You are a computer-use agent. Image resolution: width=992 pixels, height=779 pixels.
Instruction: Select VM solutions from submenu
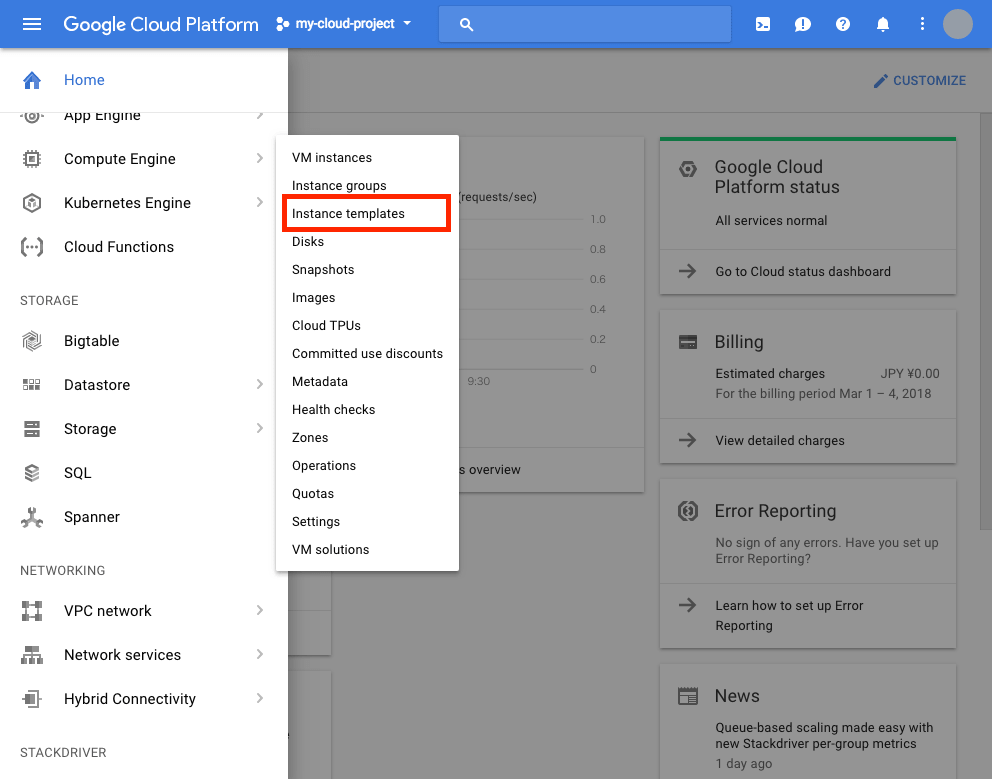coord(367,549)
